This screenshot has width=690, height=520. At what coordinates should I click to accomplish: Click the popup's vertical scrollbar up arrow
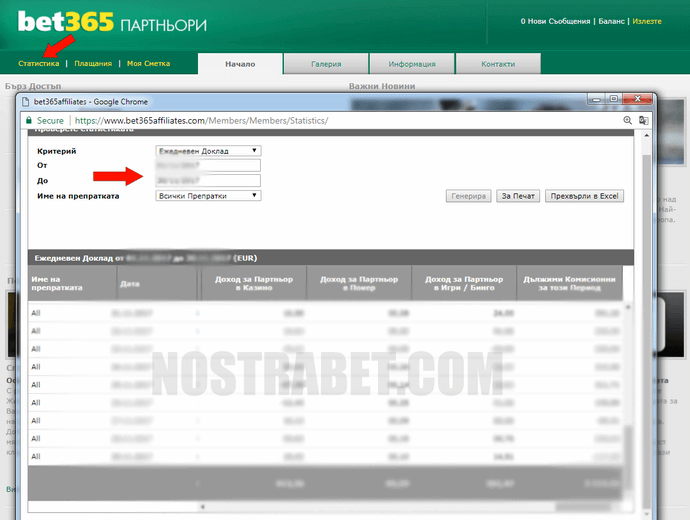click(x=646, y=135)
